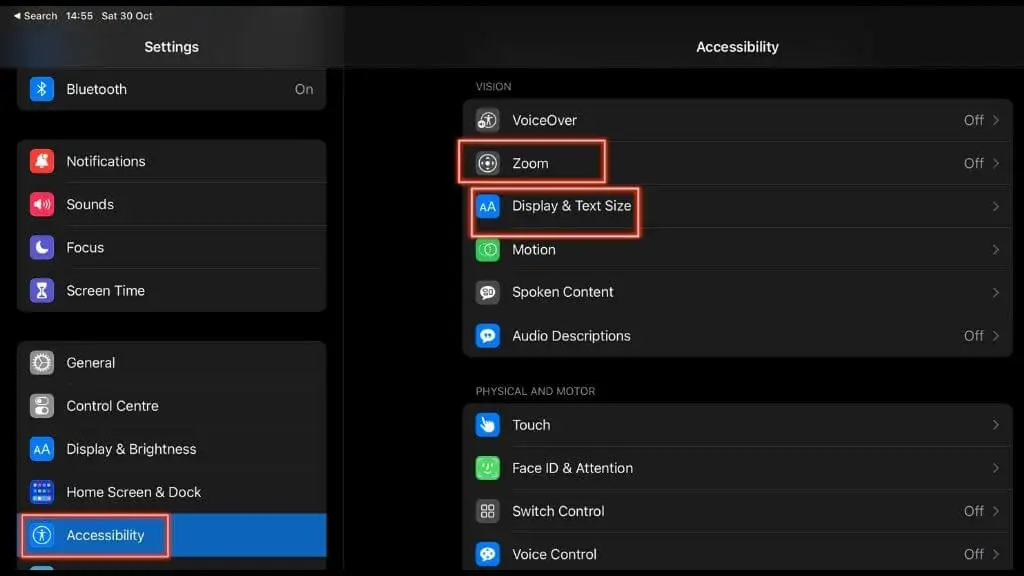
Task: Open Home Screen & Dock settings
Action: (x=172, y=492)
